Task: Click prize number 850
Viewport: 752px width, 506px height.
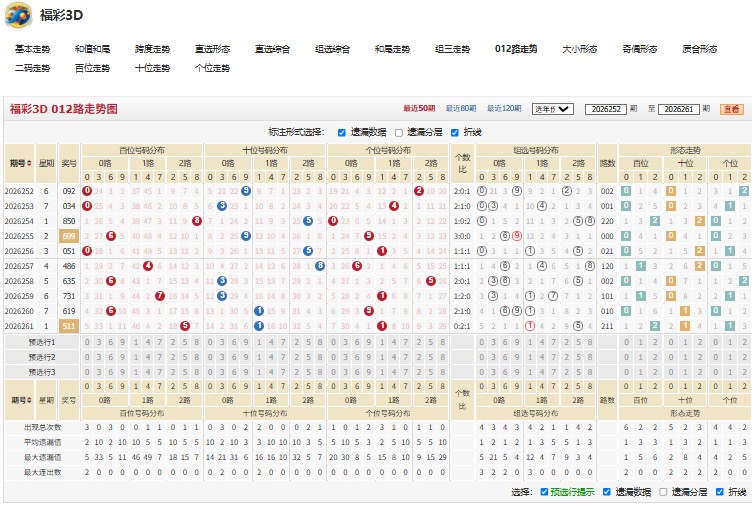Action: click(x=69, y=221)
